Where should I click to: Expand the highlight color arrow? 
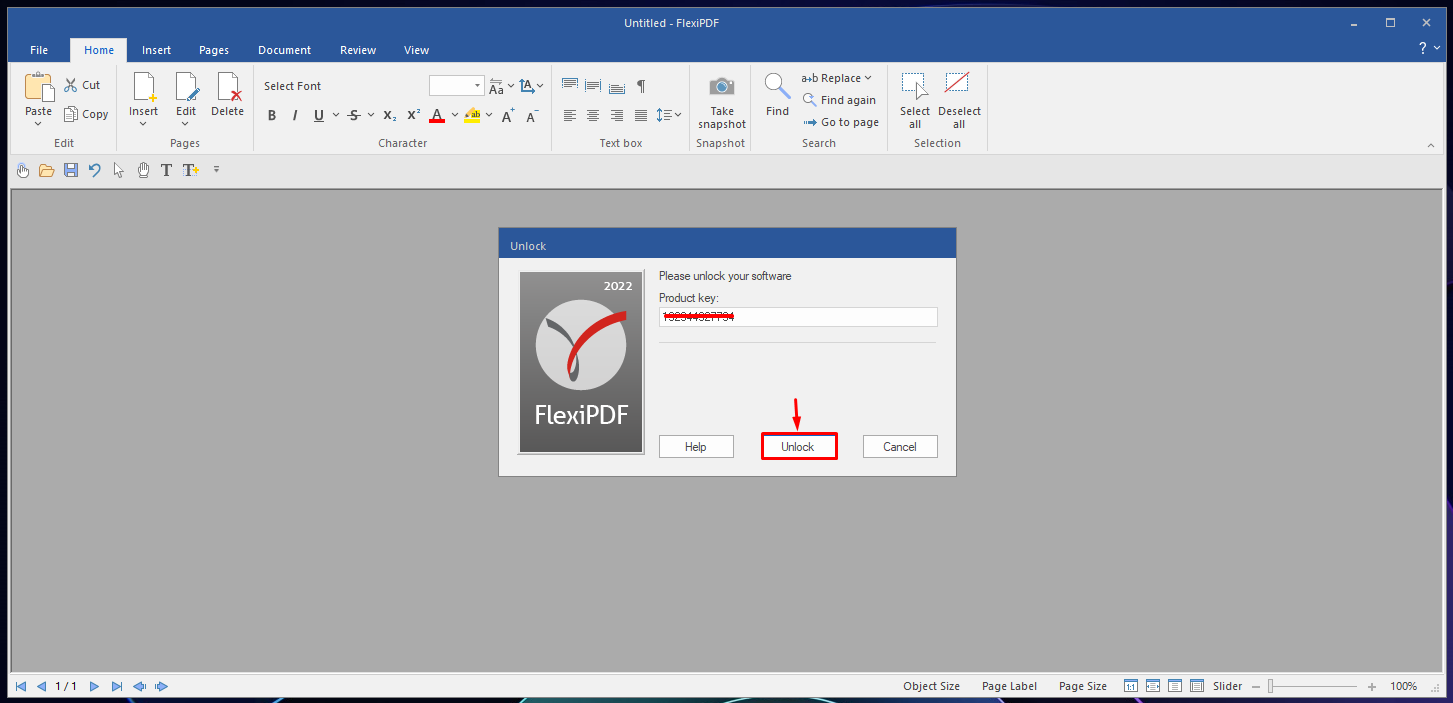point(489,116)
